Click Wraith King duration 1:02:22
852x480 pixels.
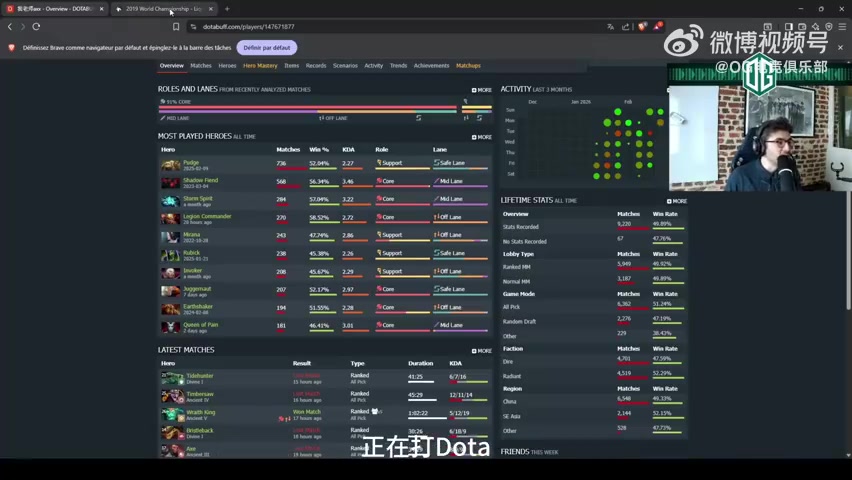pyautogui.click(x=418, y=413)
